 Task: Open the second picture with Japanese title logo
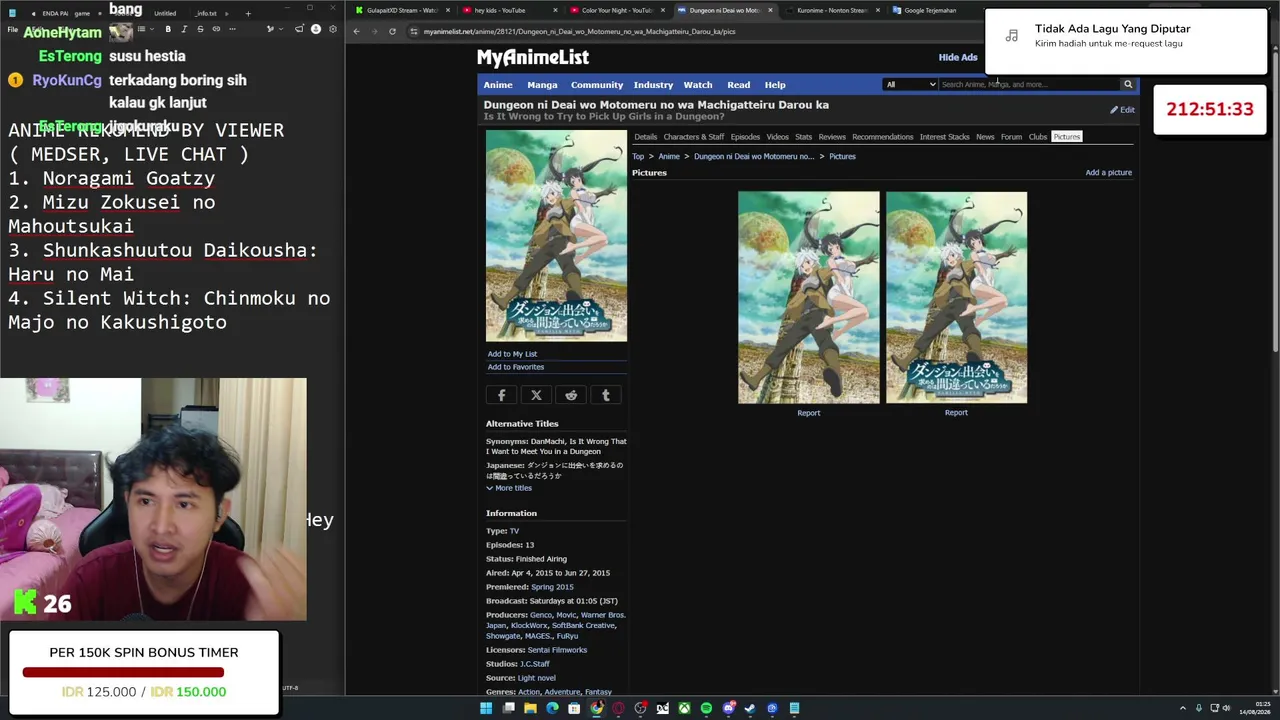coord(956,298)
